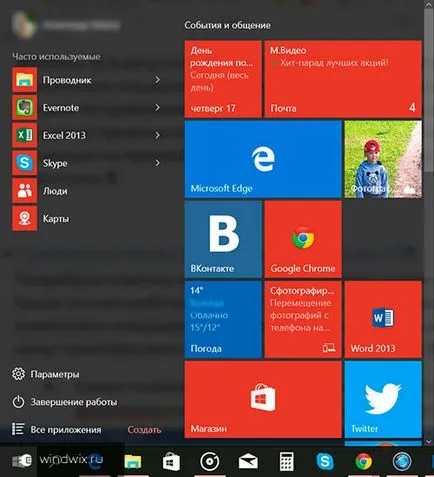The width and height of the screenshot is (434, 477).
Task: Open Skype from the taskbar
Action: click(x=325, y=462)
